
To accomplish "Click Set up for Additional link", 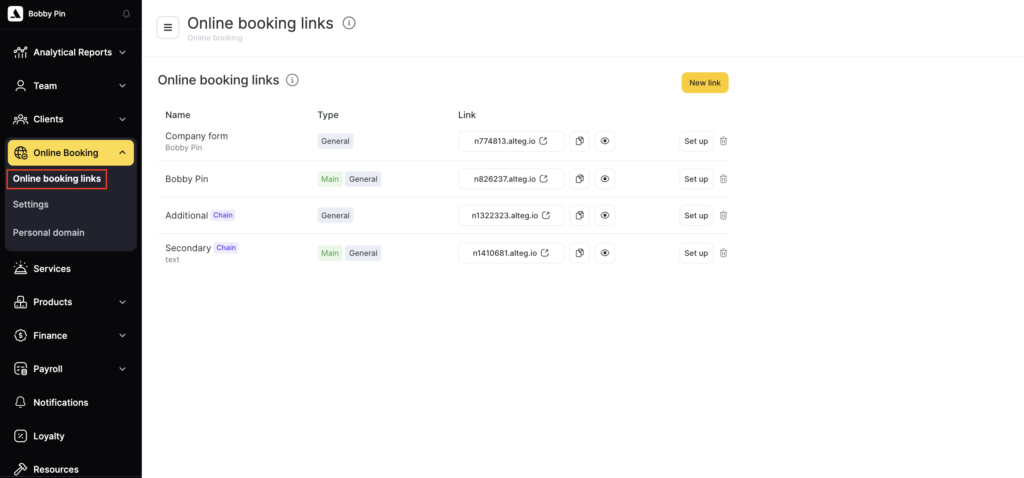I will coord(696,215).
